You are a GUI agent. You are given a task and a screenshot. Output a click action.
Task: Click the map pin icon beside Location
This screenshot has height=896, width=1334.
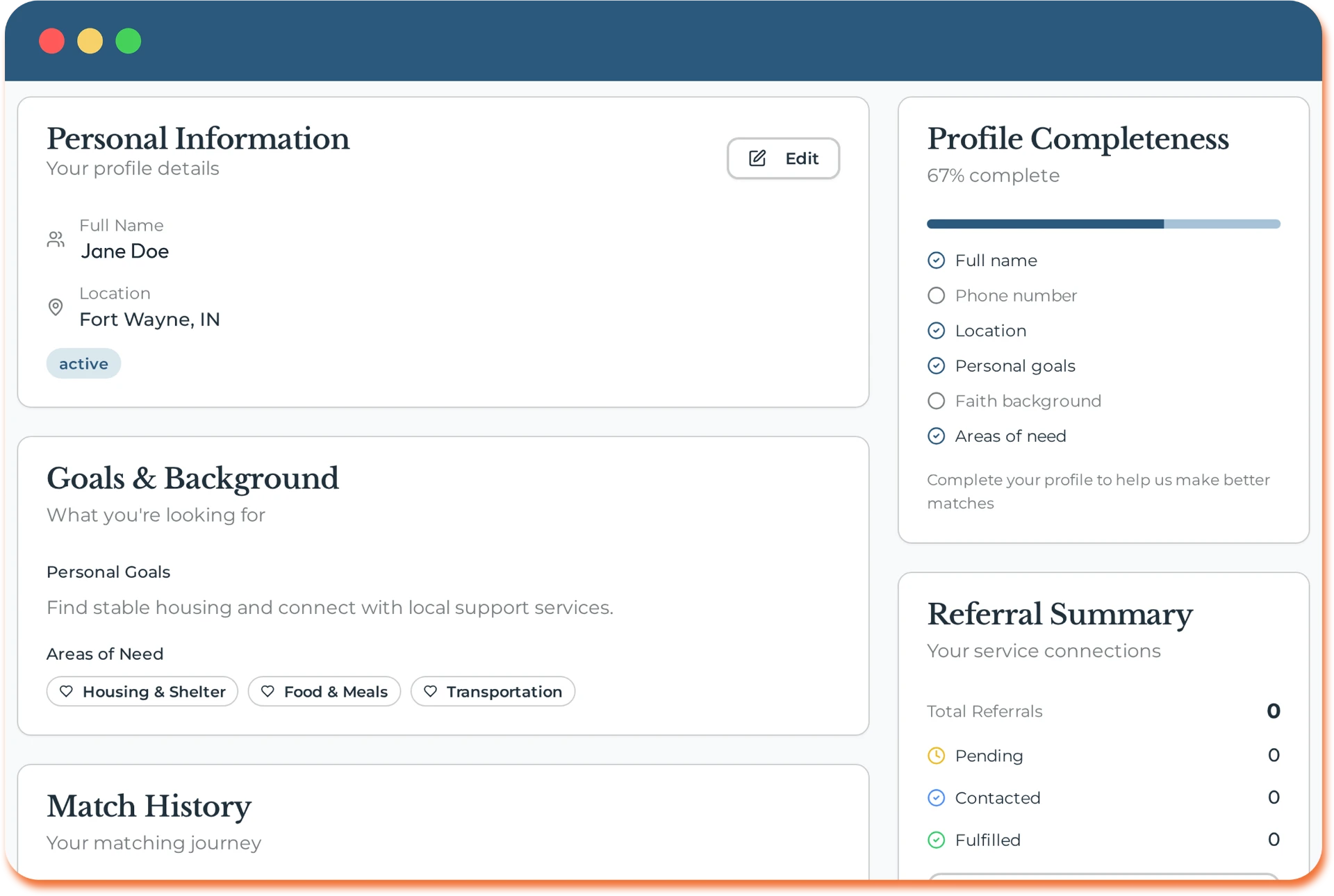(56, 307)
